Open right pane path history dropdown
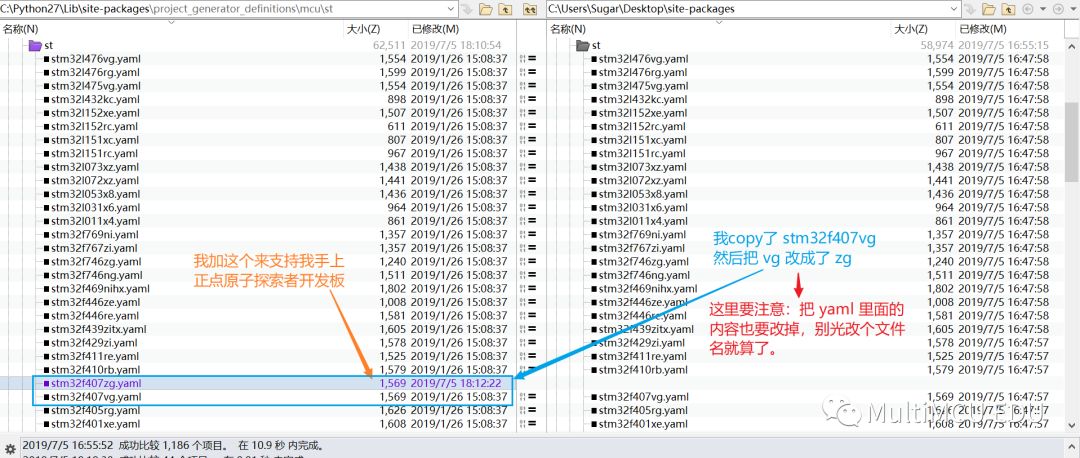 point(954,9)
